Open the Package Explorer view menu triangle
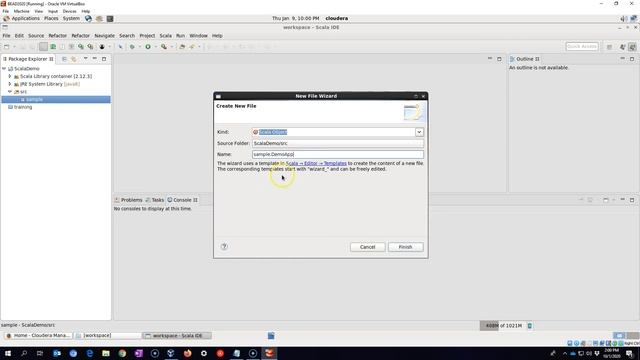Image resolution: width=640 pixels, height=360 pixels. (85, 59)
